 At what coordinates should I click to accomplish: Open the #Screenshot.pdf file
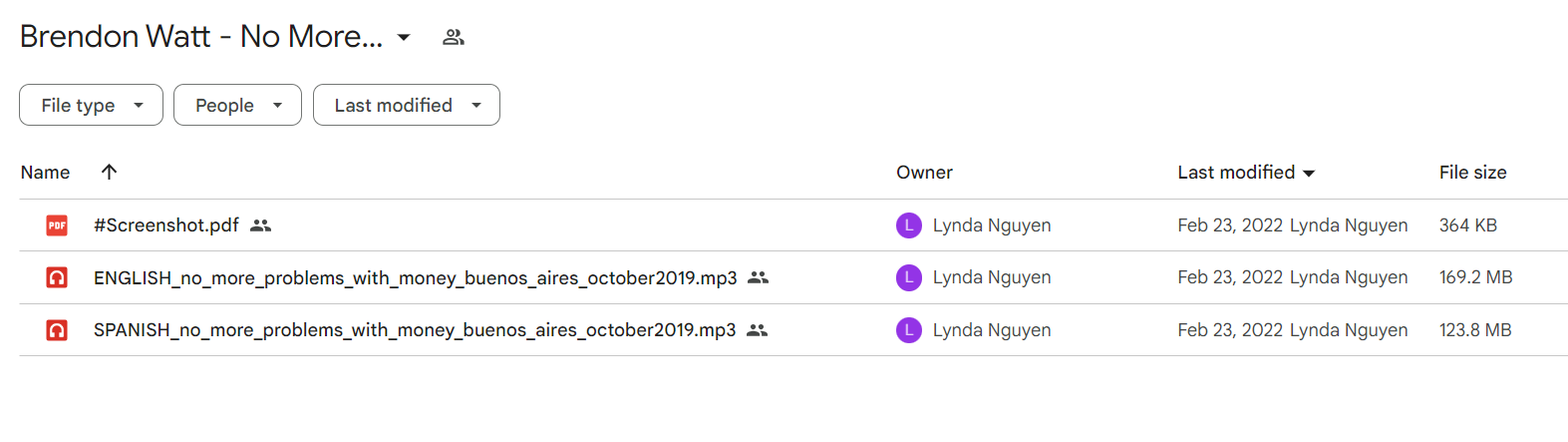coord(166,225)
